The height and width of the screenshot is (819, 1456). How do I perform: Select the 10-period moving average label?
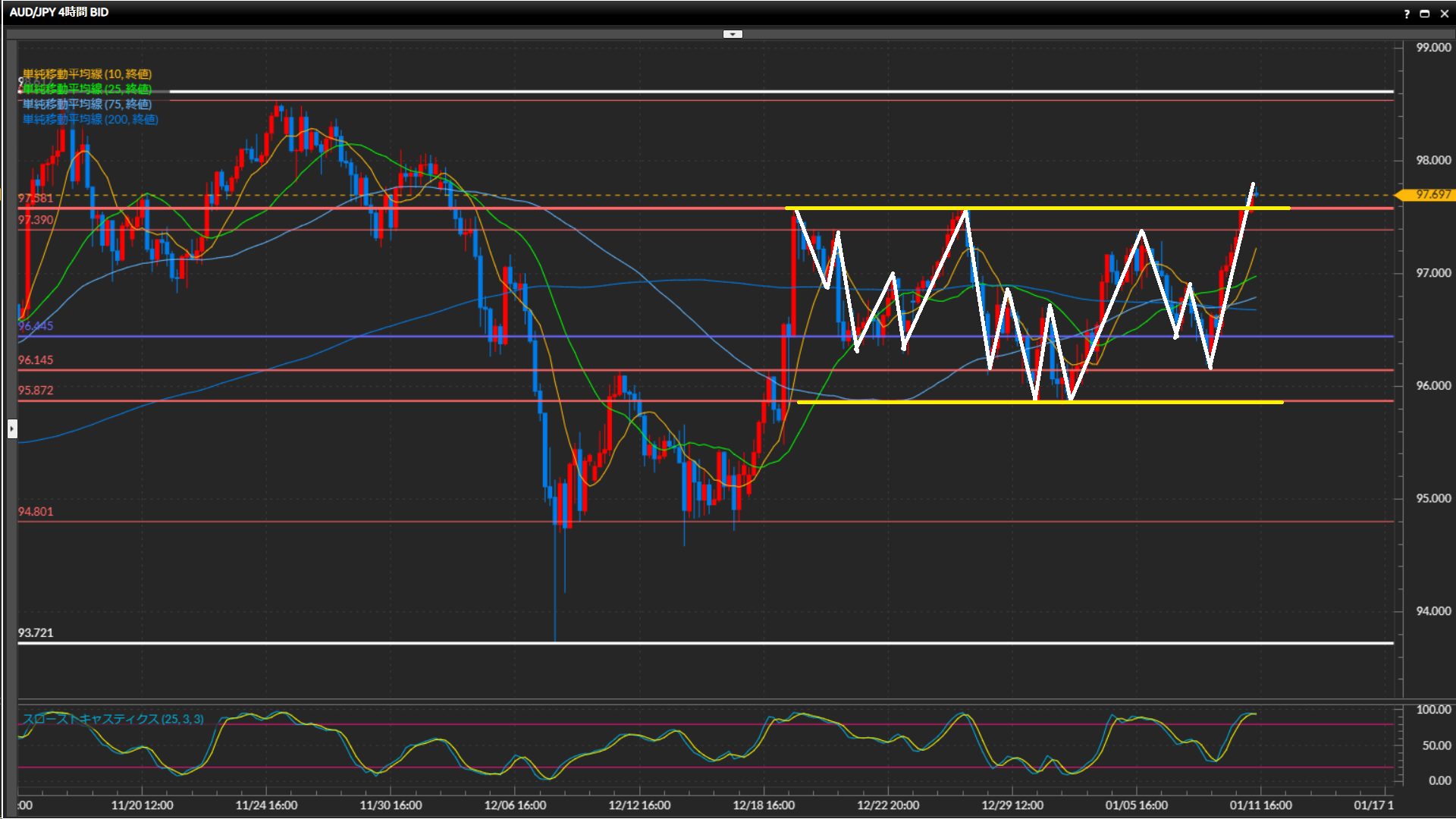coord(86,74)
